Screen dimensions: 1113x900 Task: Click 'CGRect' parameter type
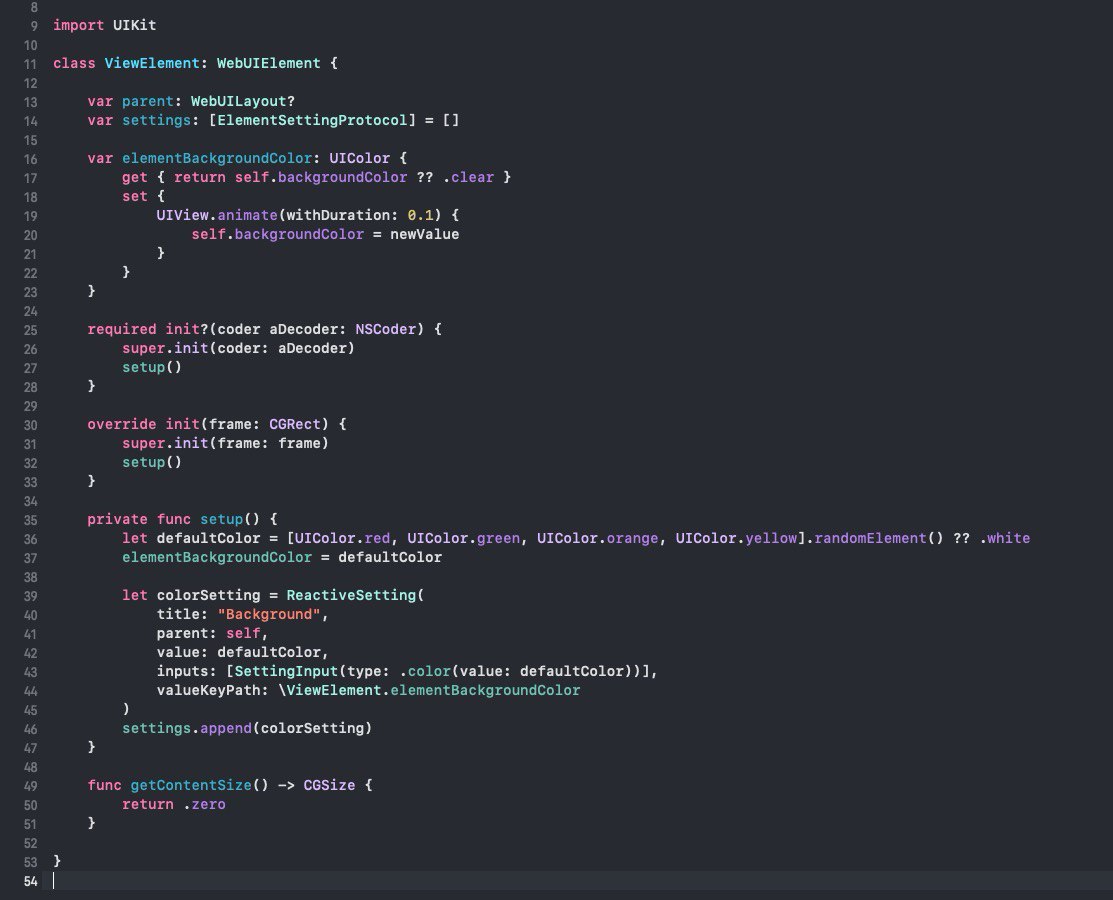295,424
